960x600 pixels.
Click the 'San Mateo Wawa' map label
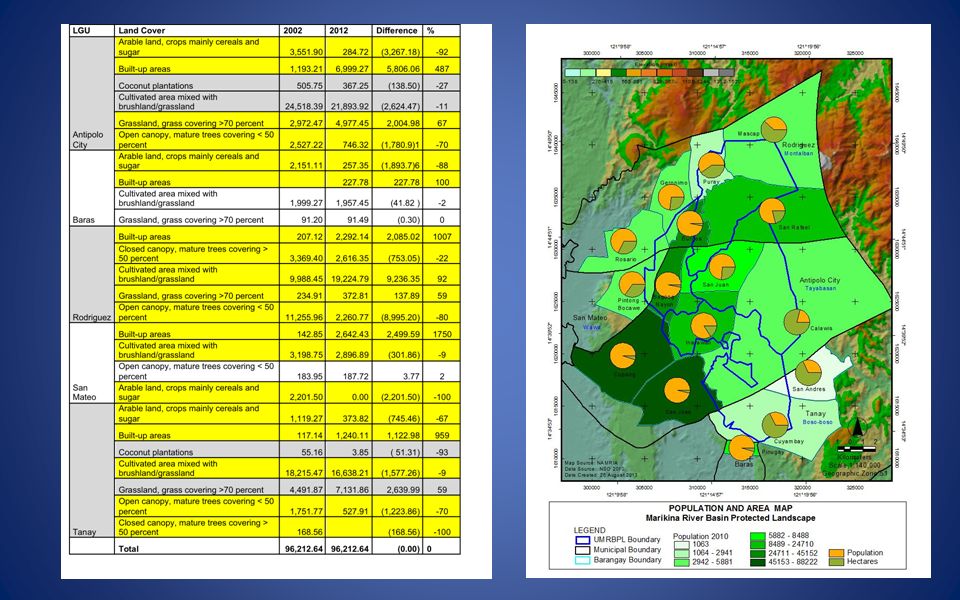(590, 322)
